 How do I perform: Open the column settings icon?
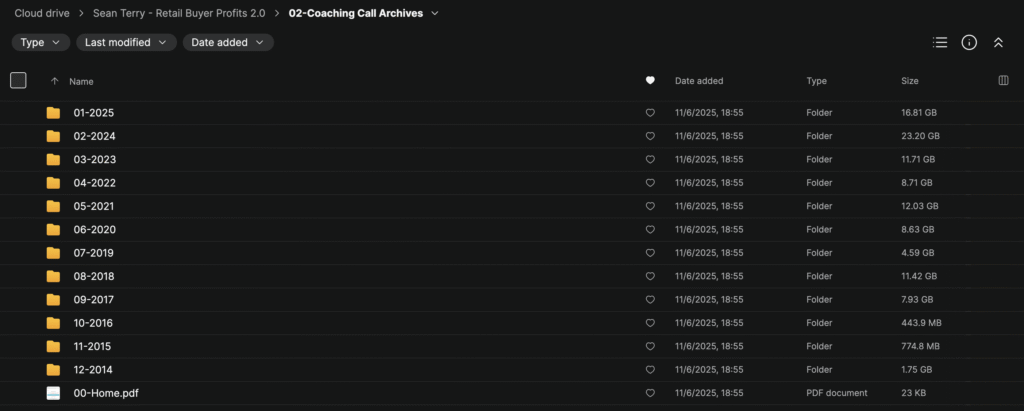[1003, 81]
